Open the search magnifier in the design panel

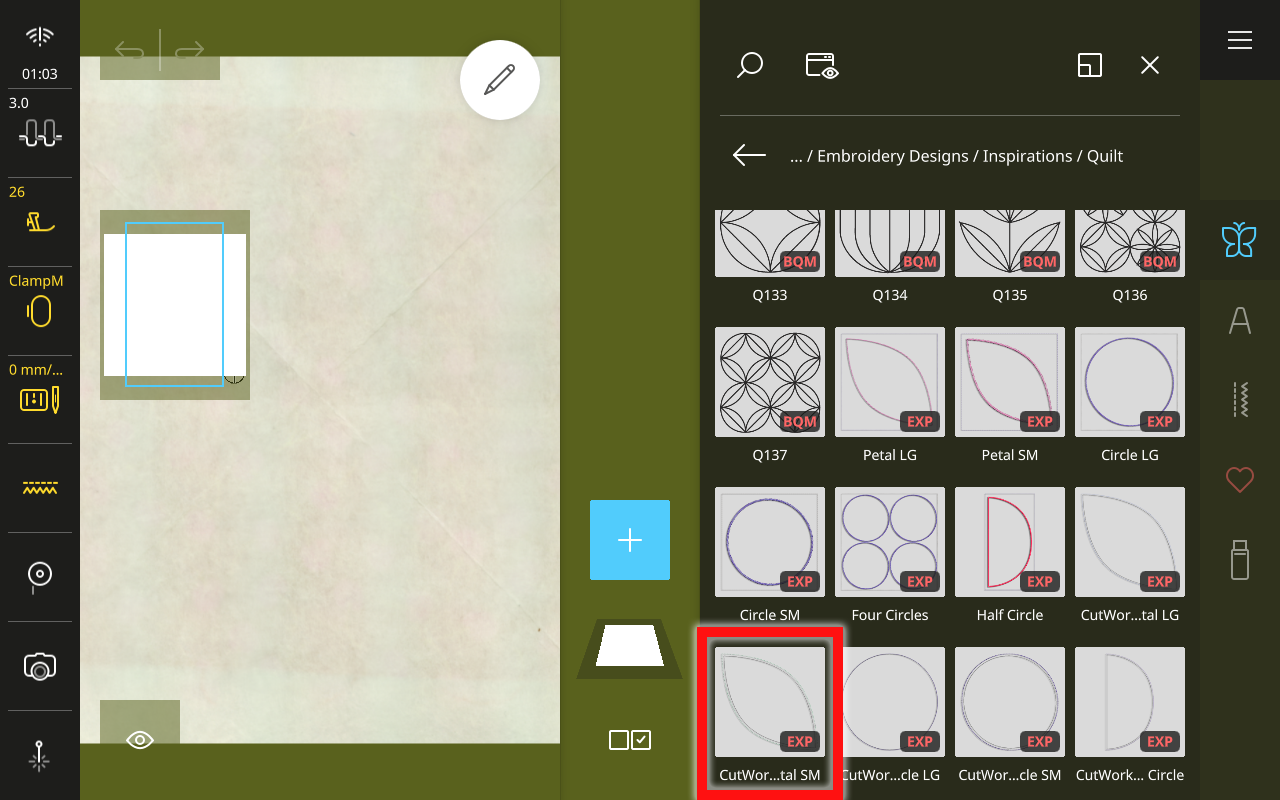pos(750,65)
